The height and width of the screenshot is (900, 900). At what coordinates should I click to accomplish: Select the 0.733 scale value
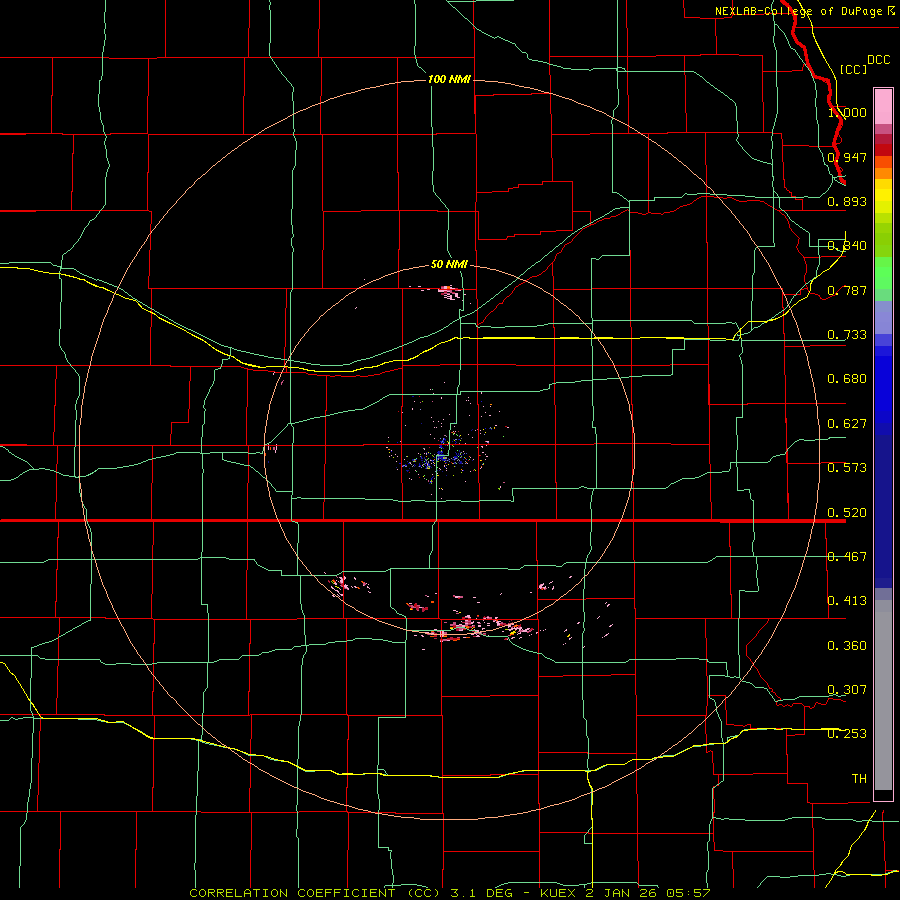(x=847, y=334)
